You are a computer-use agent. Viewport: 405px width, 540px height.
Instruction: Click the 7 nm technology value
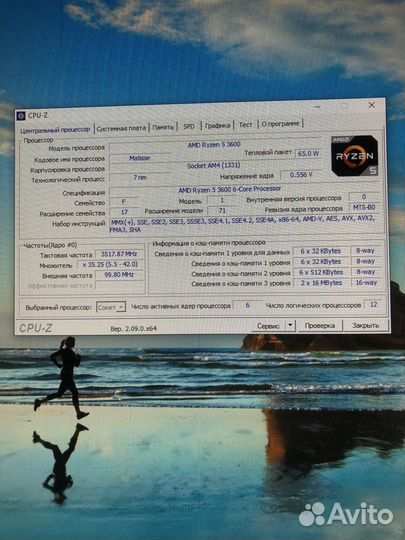tap(139, 178)
